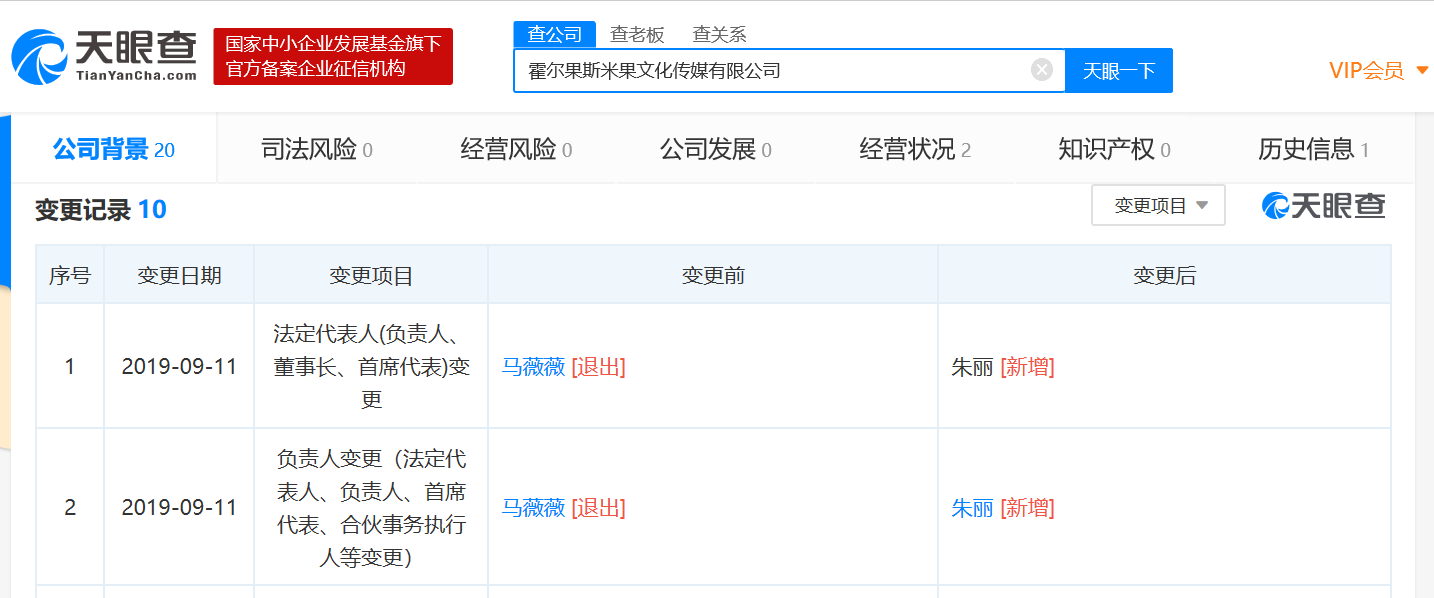Select the 查公司 search tab
This screenshot has height=598, width=1434.
pyautogui.click(x=555, y=34)
